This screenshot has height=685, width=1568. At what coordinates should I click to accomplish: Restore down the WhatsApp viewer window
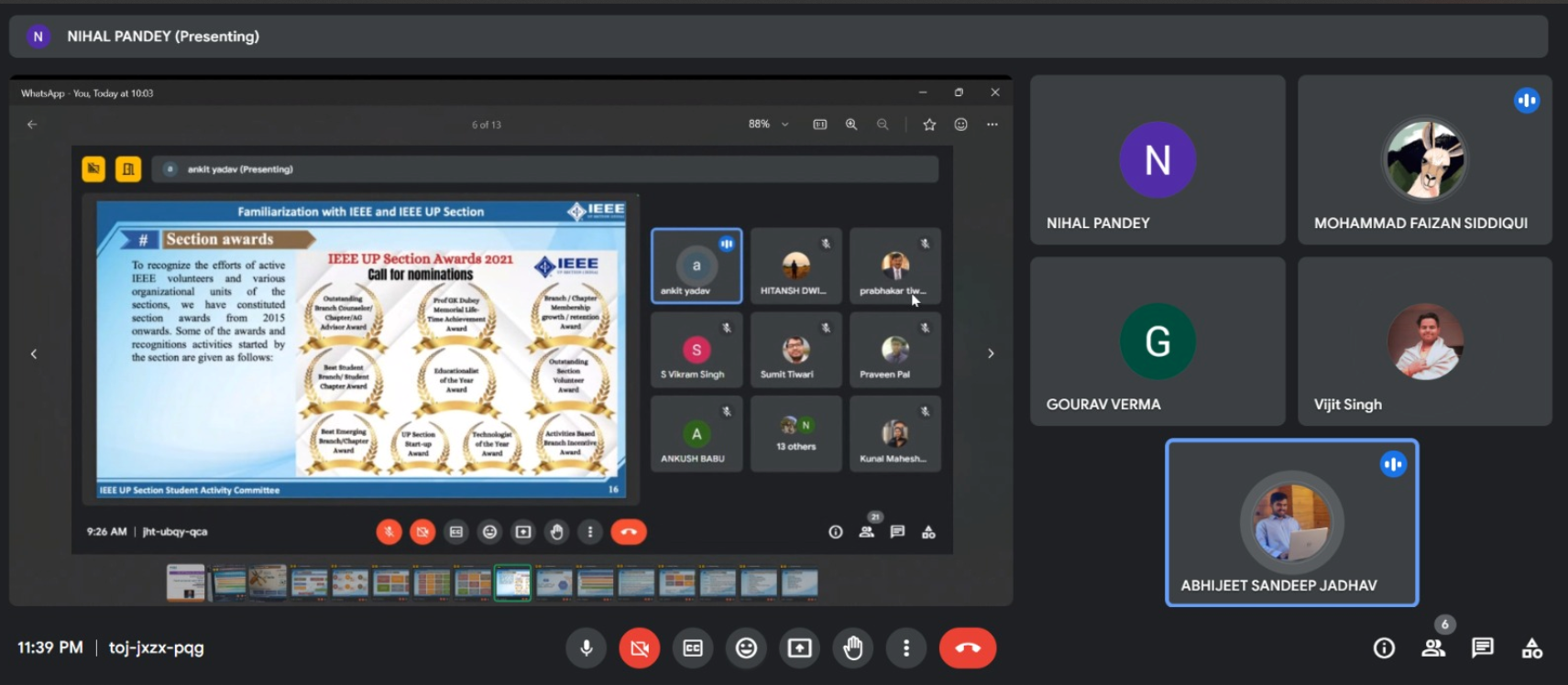click(959, 92)
